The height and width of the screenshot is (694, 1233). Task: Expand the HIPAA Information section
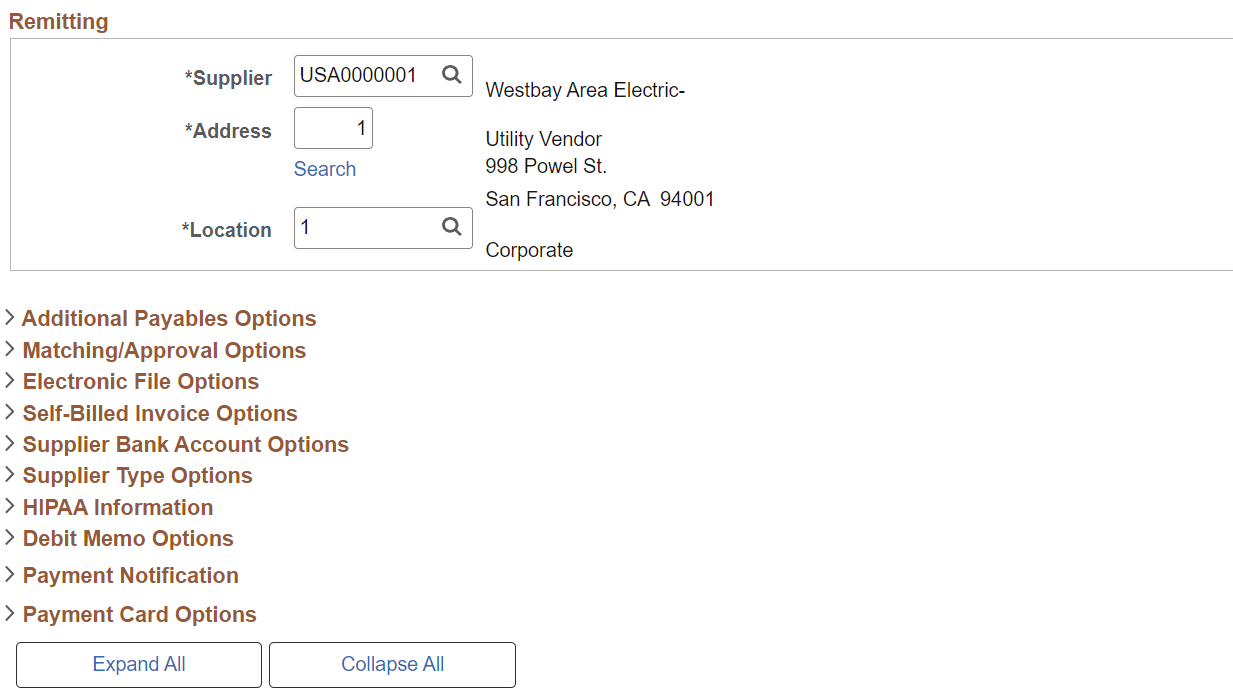117,507
